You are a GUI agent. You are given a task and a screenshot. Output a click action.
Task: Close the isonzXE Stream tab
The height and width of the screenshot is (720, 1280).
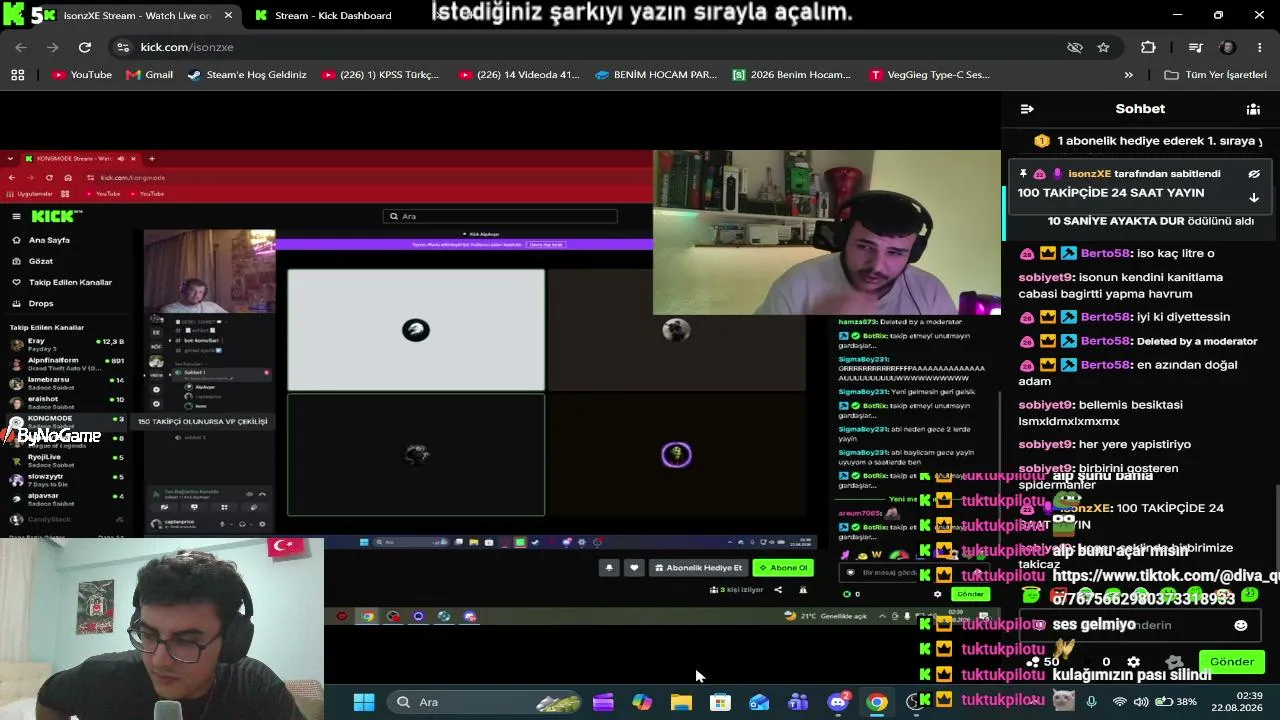pyautogui.click(x=228, y=15)
